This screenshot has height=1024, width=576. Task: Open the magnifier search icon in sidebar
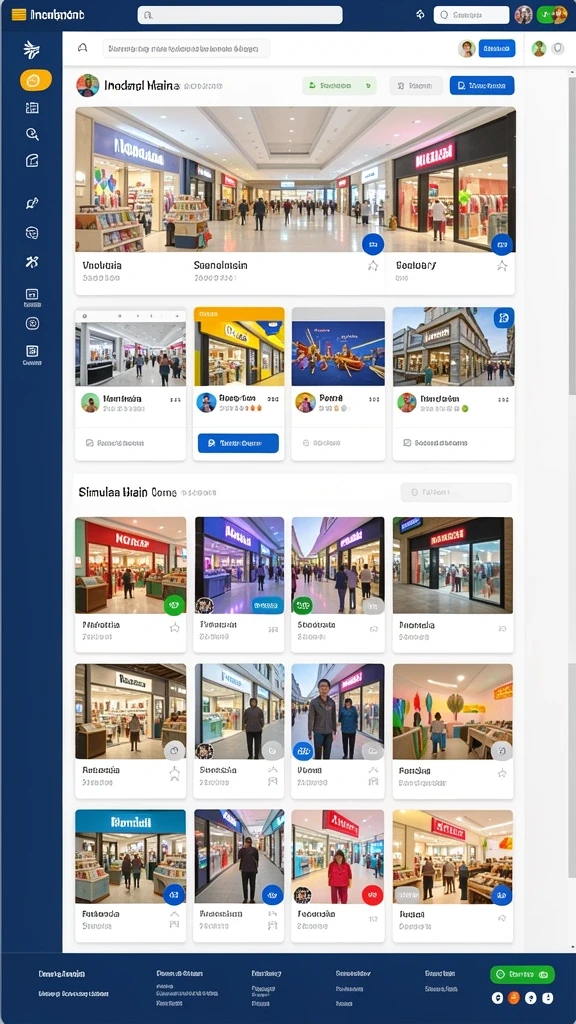coord(32,134)
